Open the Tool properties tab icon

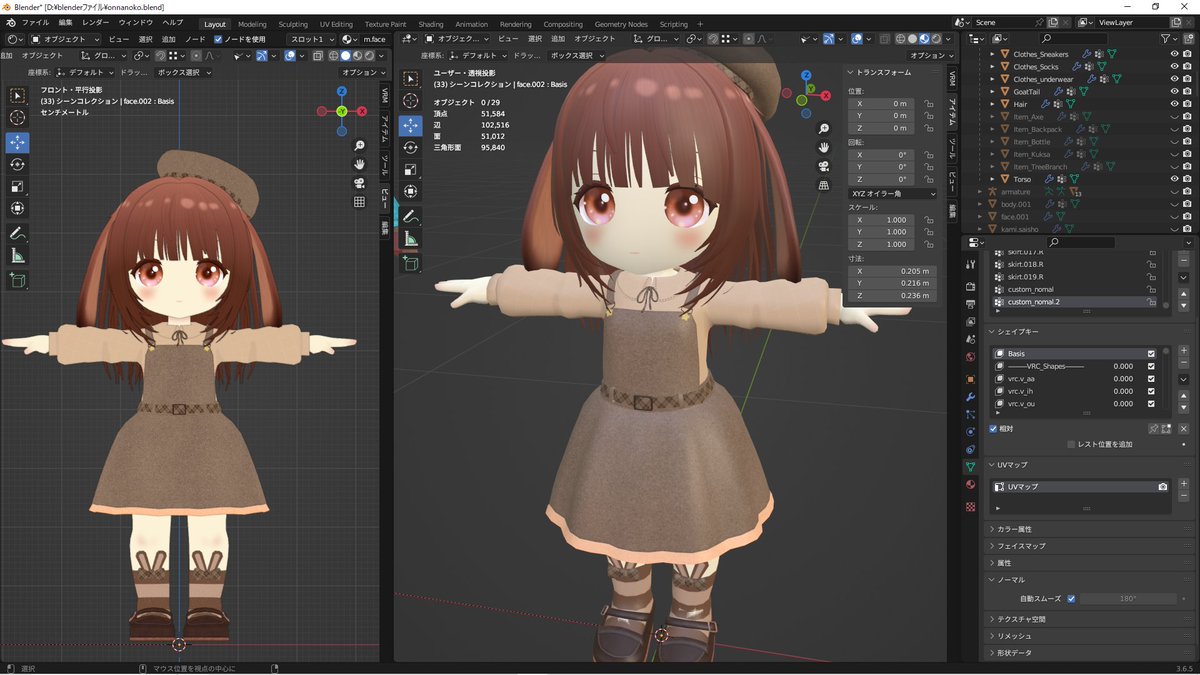[970, 264]
